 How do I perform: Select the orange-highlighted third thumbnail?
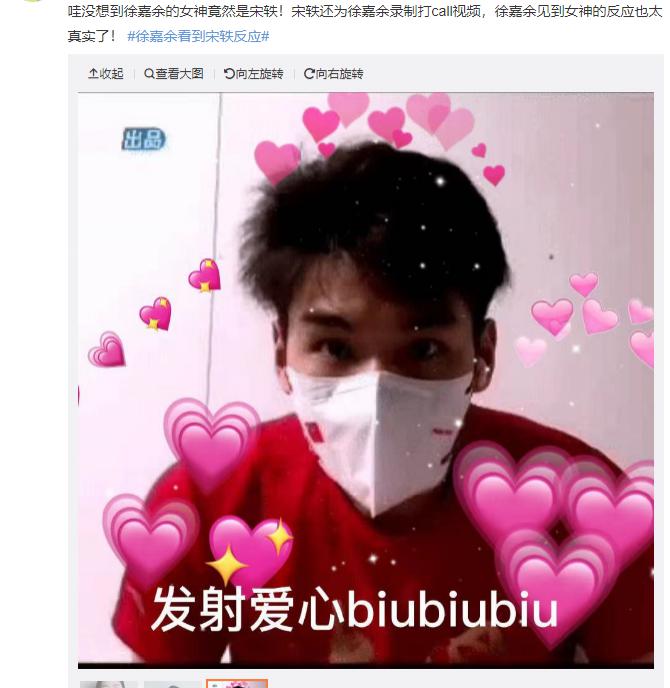237,684
